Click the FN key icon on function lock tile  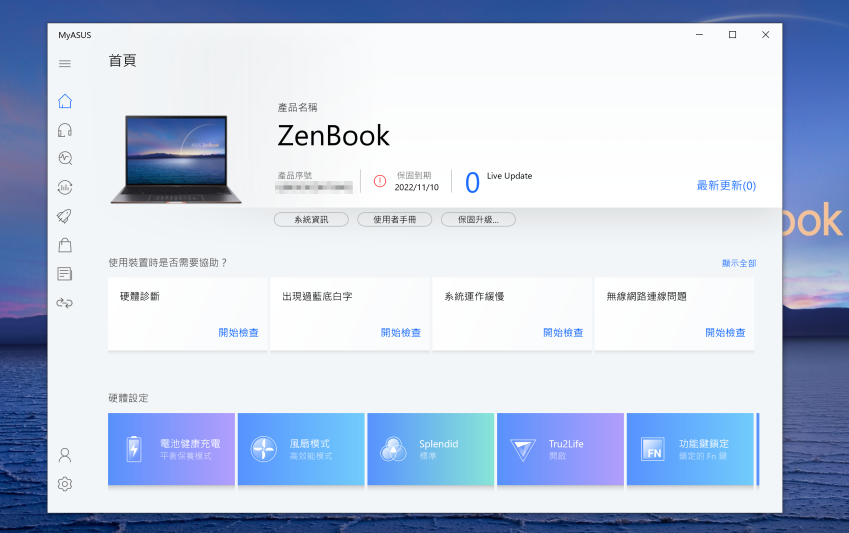(x=653, y=450)
